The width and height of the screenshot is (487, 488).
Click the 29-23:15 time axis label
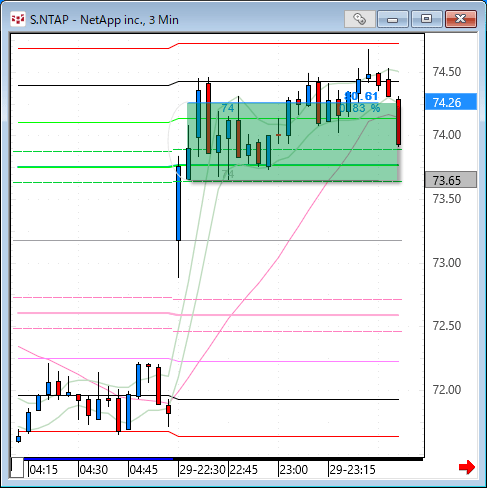click(x=353, y=470)
